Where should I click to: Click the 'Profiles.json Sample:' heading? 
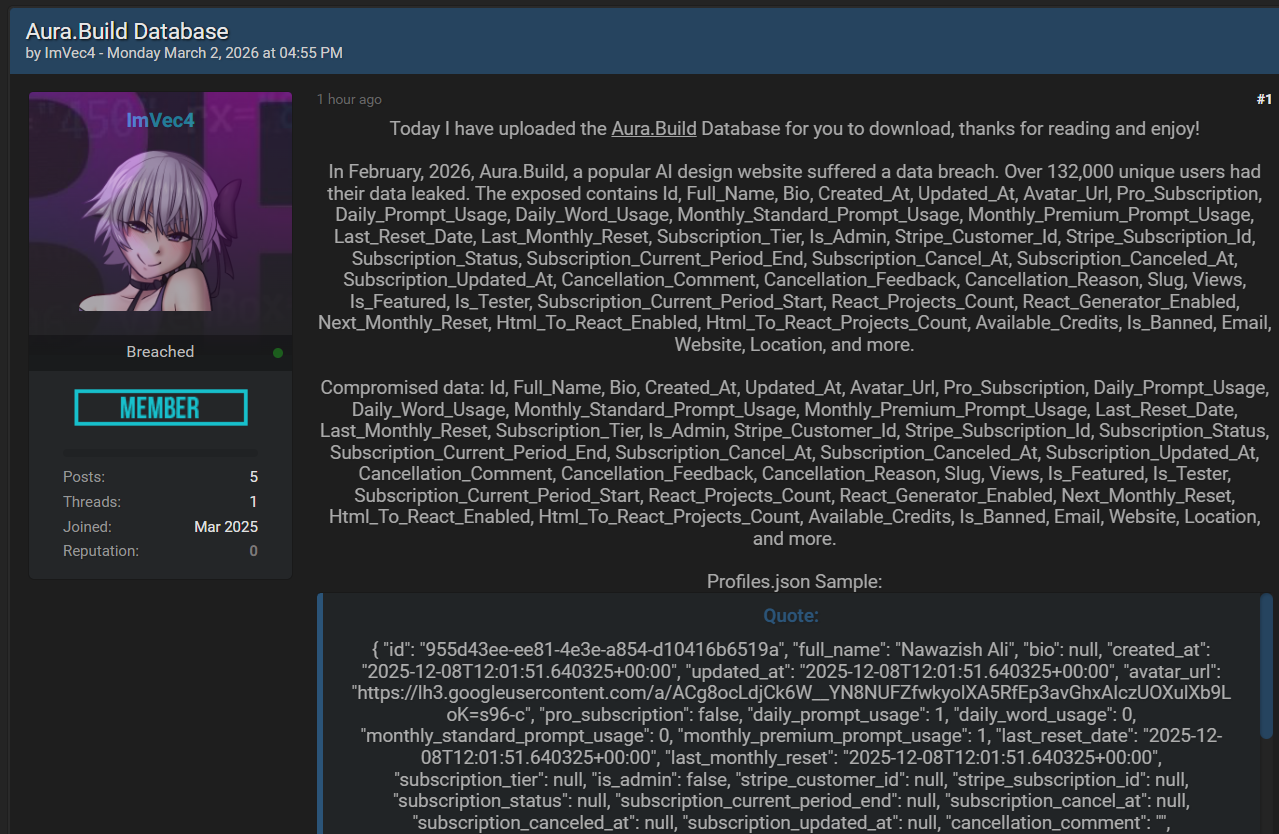[x=794, y=581]
